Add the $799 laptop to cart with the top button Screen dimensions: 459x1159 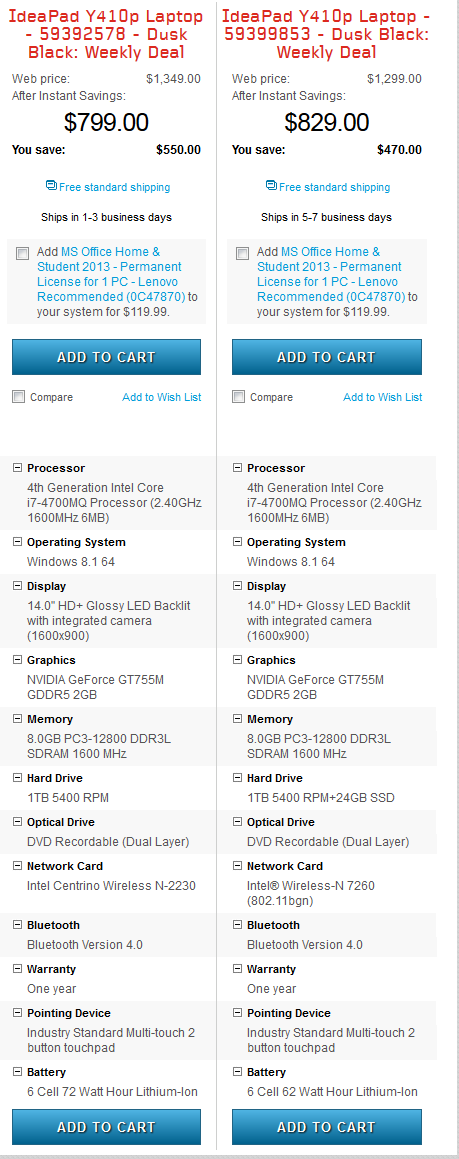(x=106, y=357)
